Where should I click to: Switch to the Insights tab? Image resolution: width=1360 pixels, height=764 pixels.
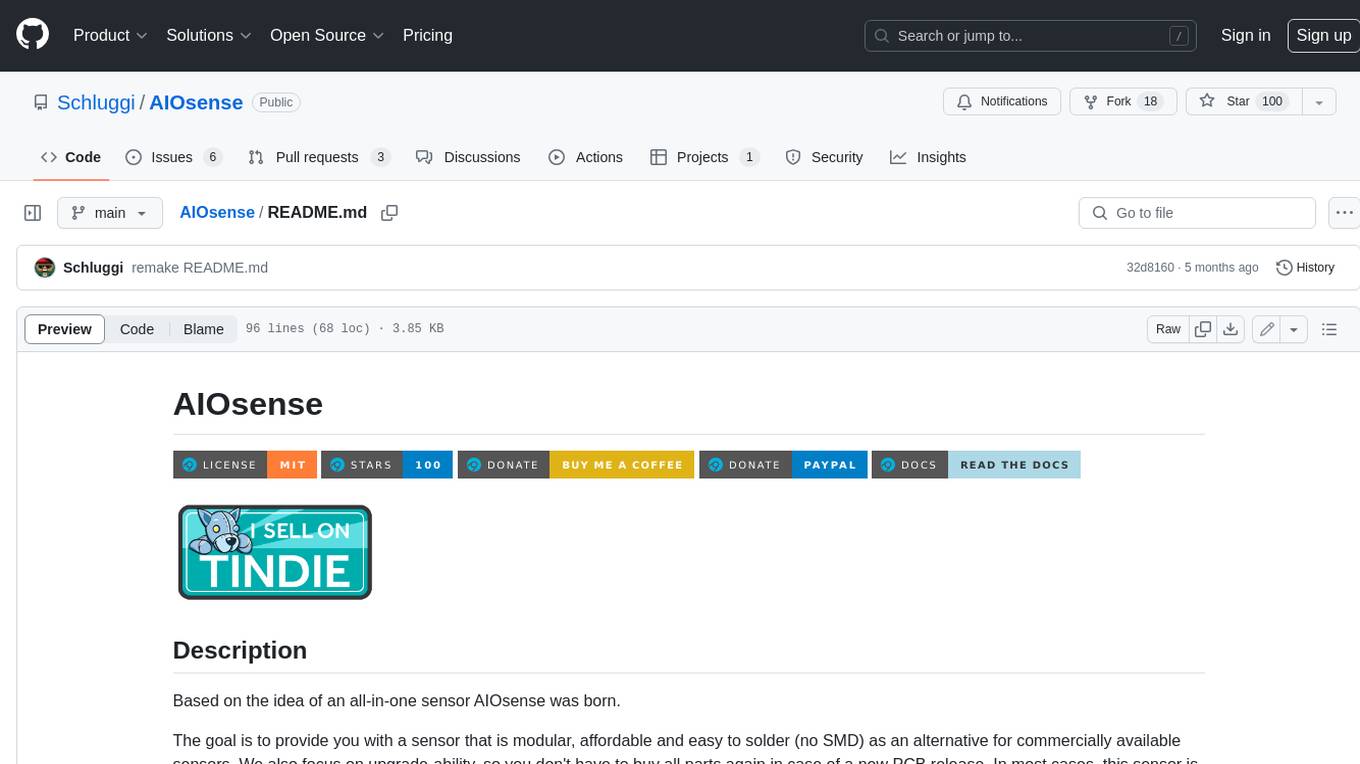(928, 157)
